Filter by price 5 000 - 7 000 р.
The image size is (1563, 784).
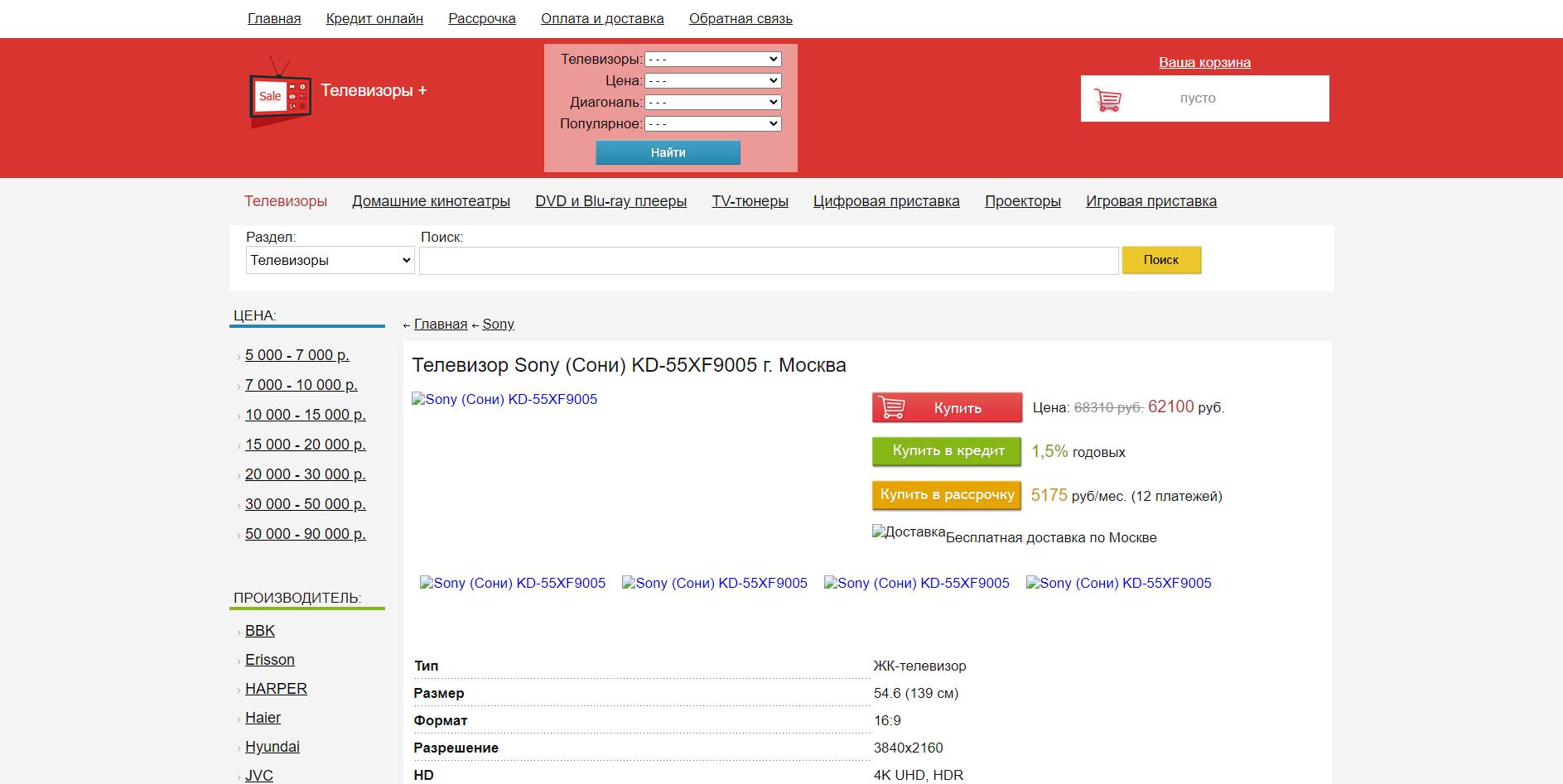coord(297,355)
